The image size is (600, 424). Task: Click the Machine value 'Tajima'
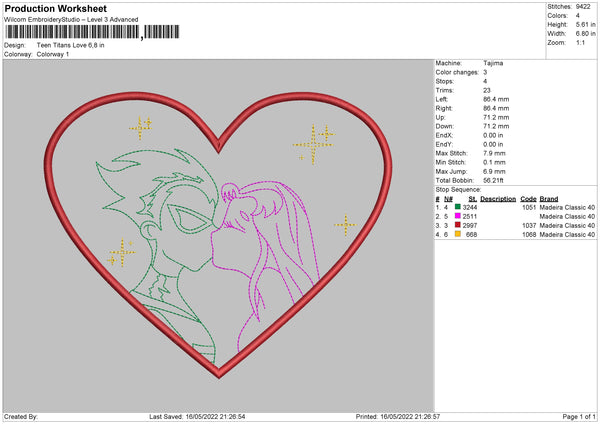coord(493,63)
